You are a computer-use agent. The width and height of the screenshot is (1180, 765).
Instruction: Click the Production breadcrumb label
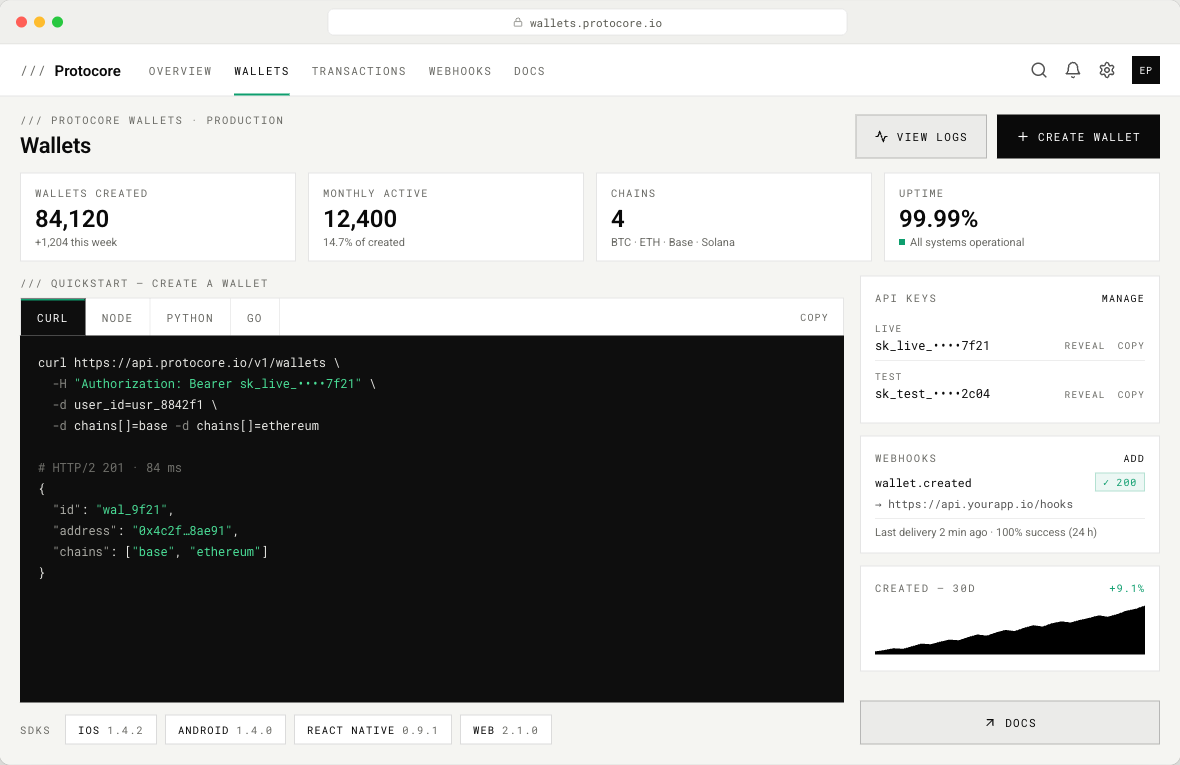click(245, 120)
